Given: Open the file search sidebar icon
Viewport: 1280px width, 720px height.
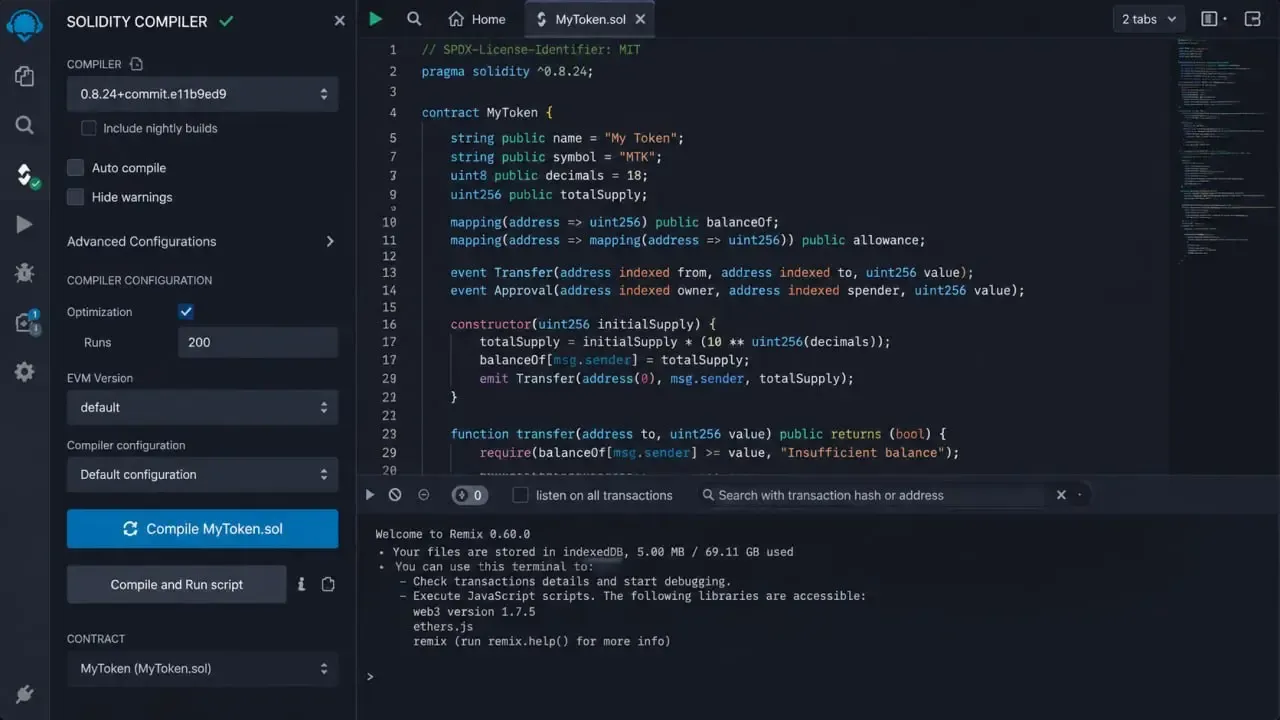Looking at the screenshot, I should coord(25,125).
